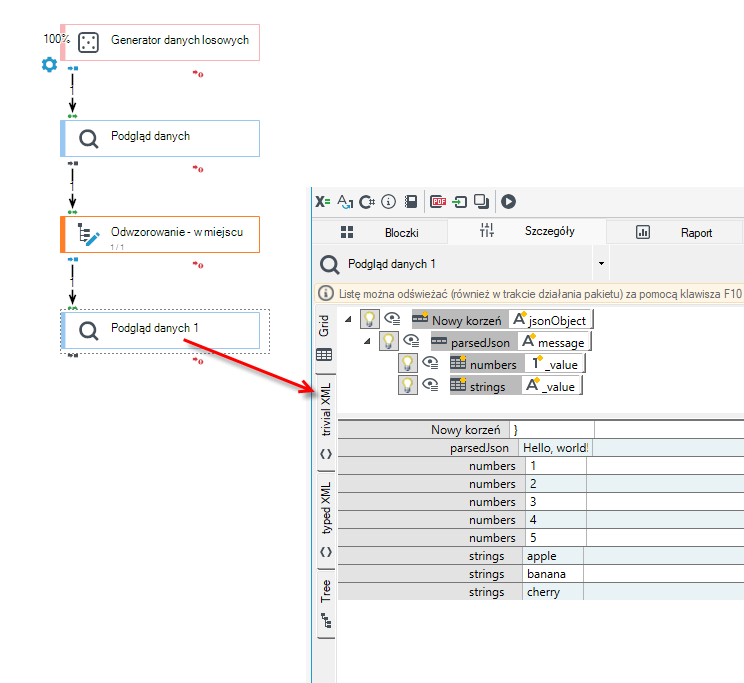The height and width of the screenshot is (683, 744).
Task: Click the dice icon of Generator danych losowych
Action: (x=88, y=43)
